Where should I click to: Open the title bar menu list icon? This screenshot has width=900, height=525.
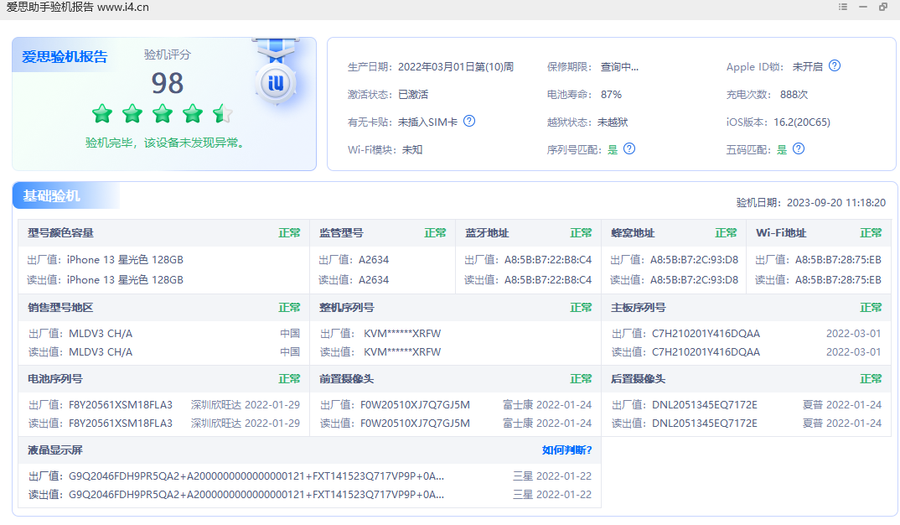[843, 7]
